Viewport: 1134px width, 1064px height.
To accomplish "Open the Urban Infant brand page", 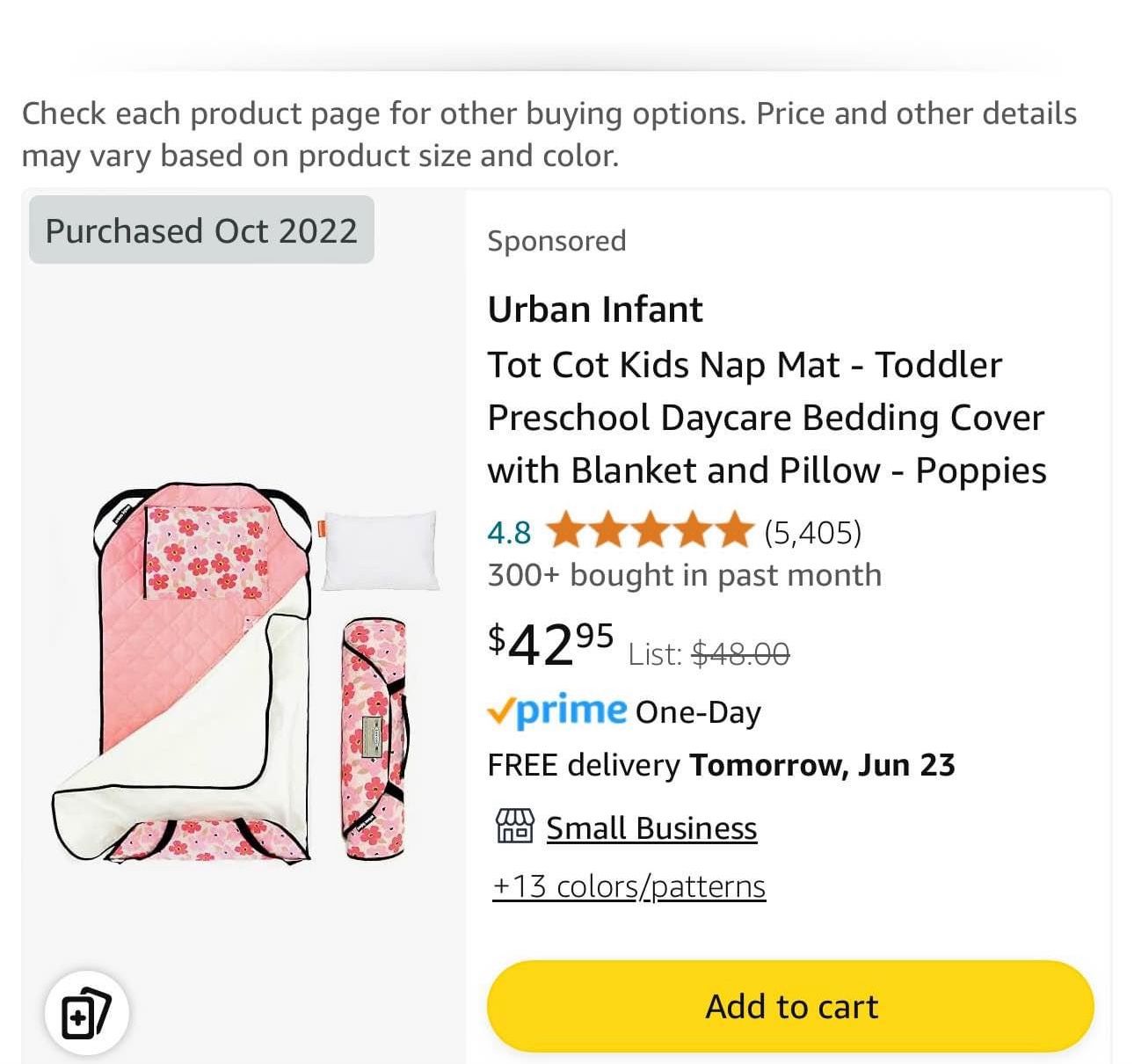I will click(594, 309).
